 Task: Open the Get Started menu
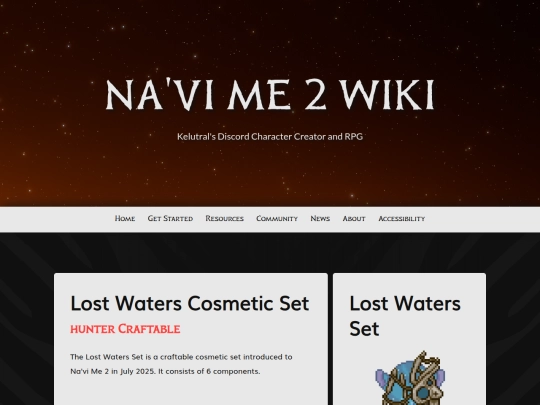click(170, 218)
